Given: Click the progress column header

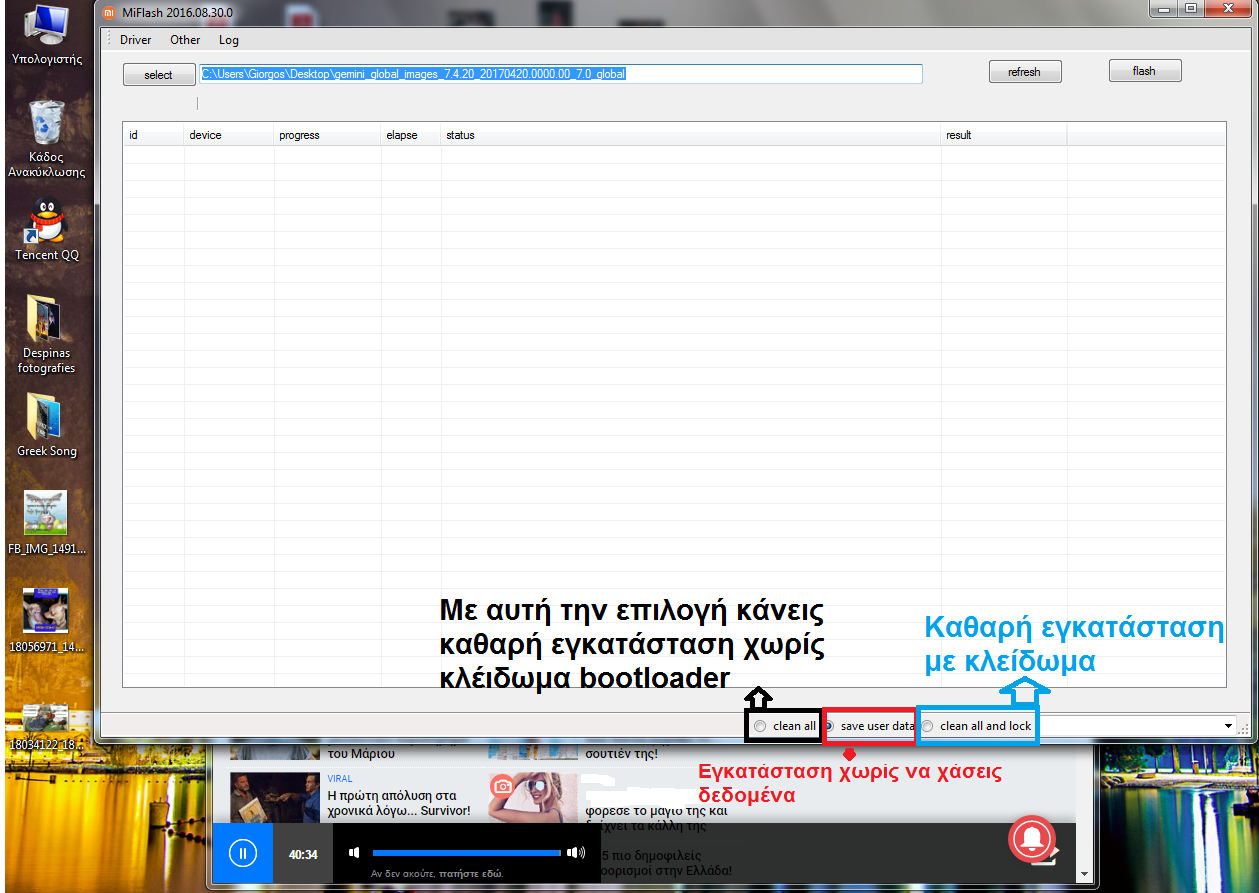Looking at the screenshot, I should point(327,135).
